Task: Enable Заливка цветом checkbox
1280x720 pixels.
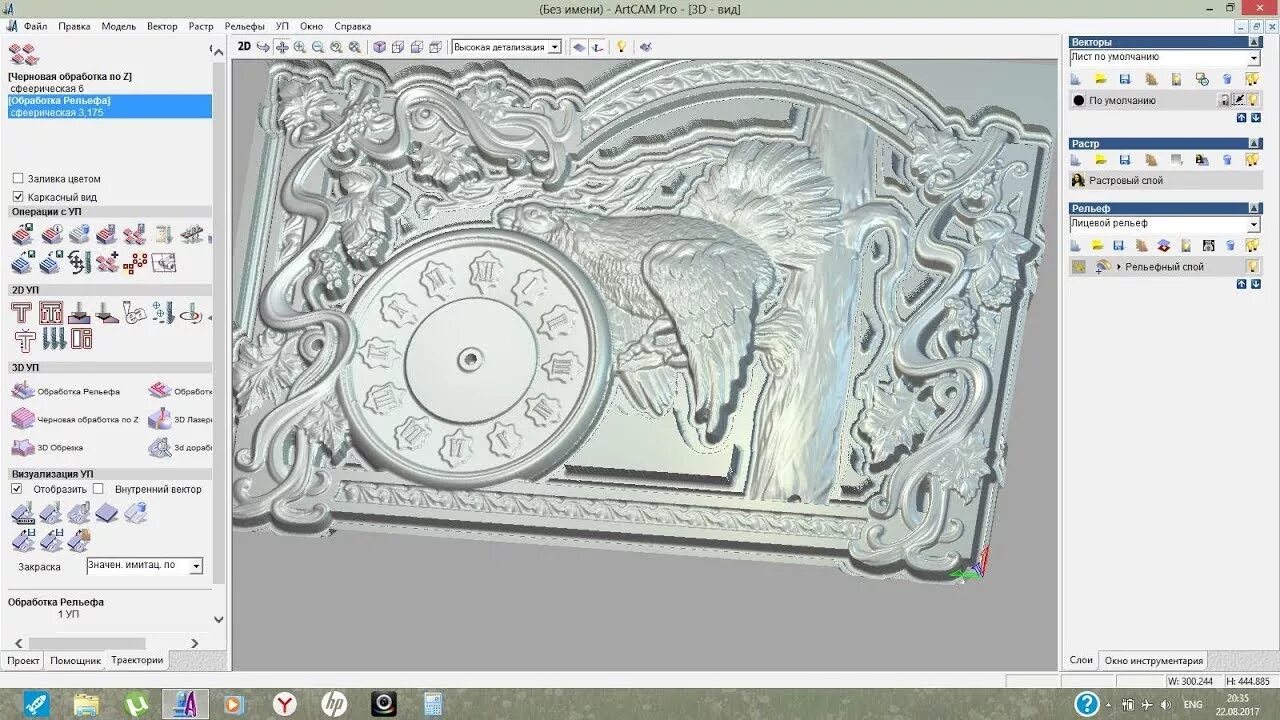Action: click(18, 179)
